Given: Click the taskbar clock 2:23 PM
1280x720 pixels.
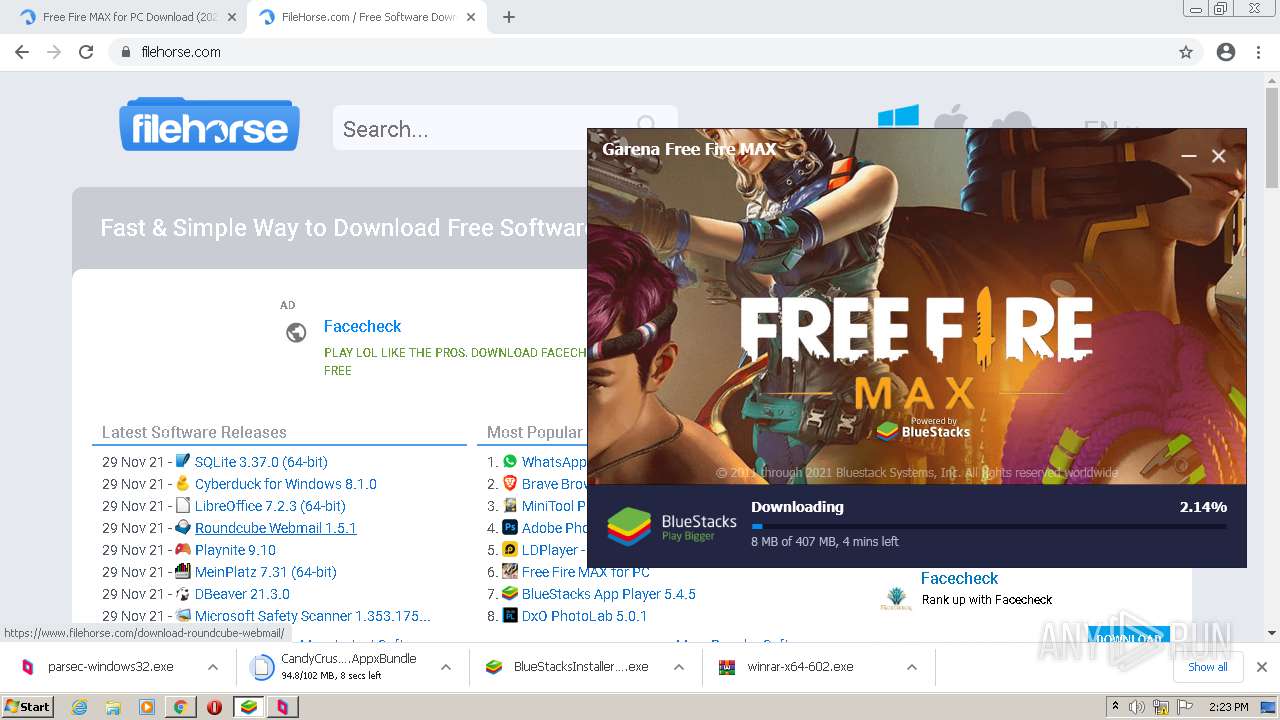Looking at the screenshot, I should [x=1228, y=707].
